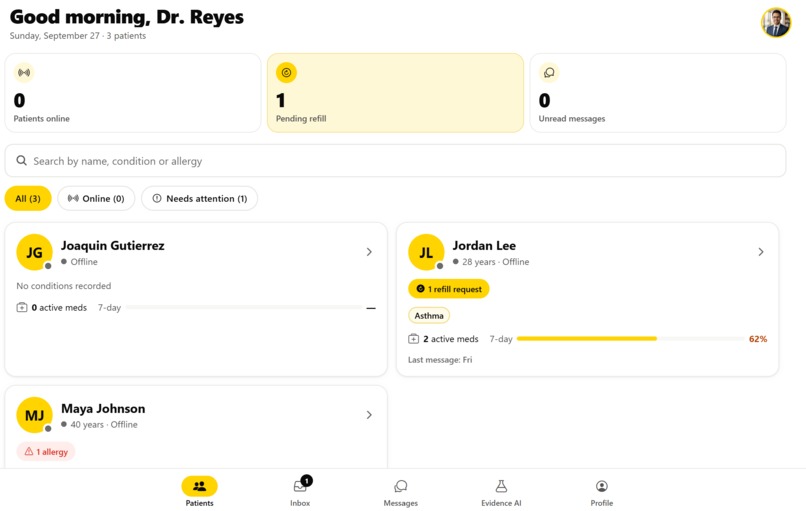Click the Patients online broadcast icon
The width and height of the screenshot is (806, 511).
24,72
